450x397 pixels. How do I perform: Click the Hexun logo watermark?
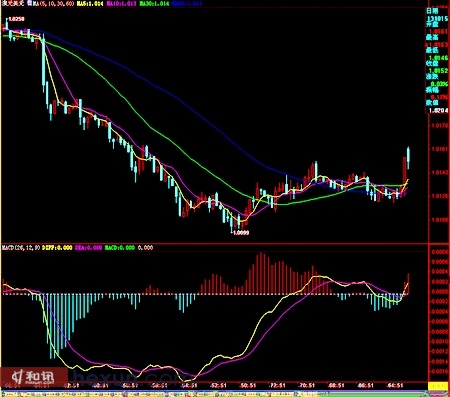pyautogui.click(x=33, y=377)
